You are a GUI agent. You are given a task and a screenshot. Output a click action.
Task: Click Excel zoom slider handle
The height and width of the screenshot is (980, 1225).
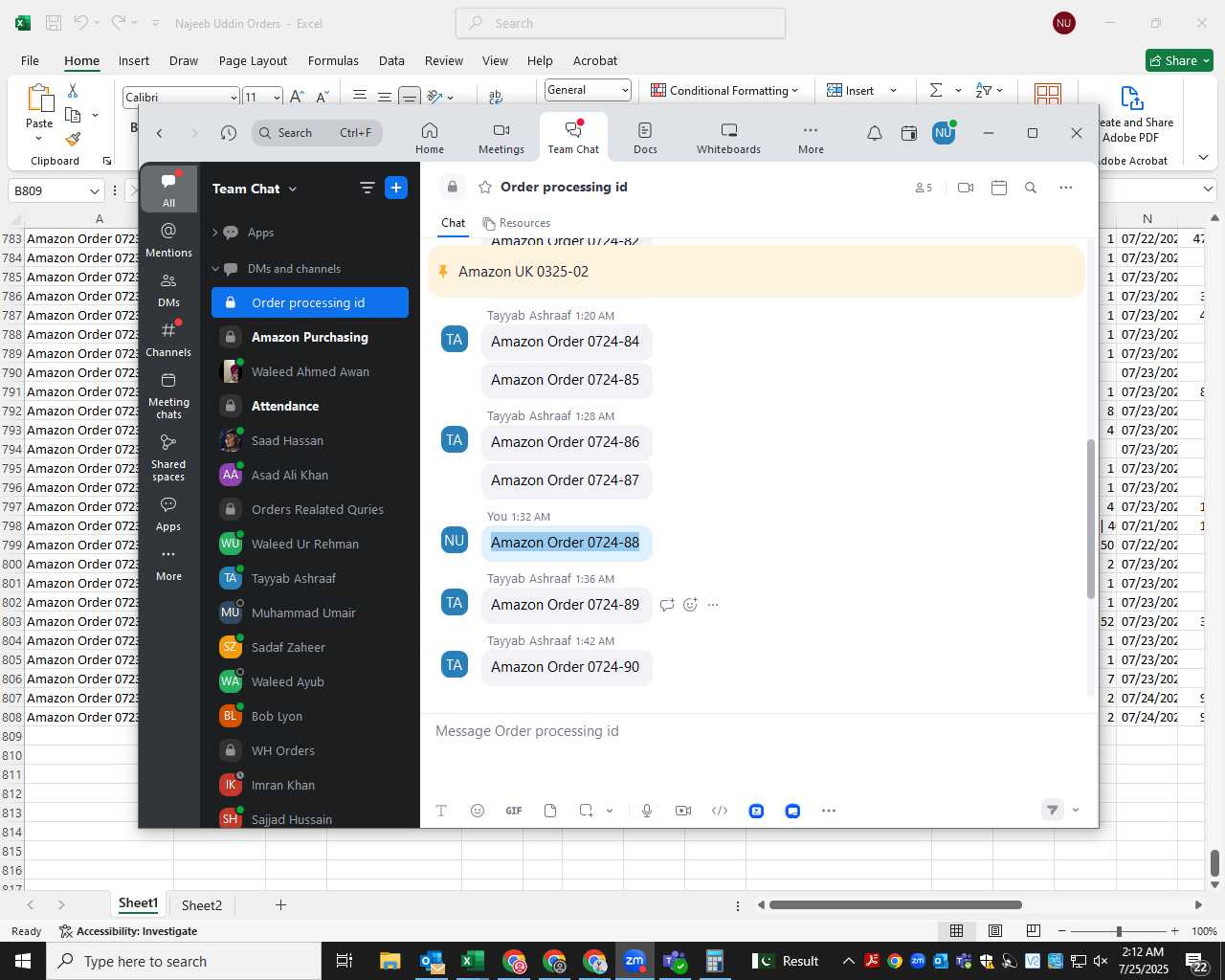[x=1119, y=931]
